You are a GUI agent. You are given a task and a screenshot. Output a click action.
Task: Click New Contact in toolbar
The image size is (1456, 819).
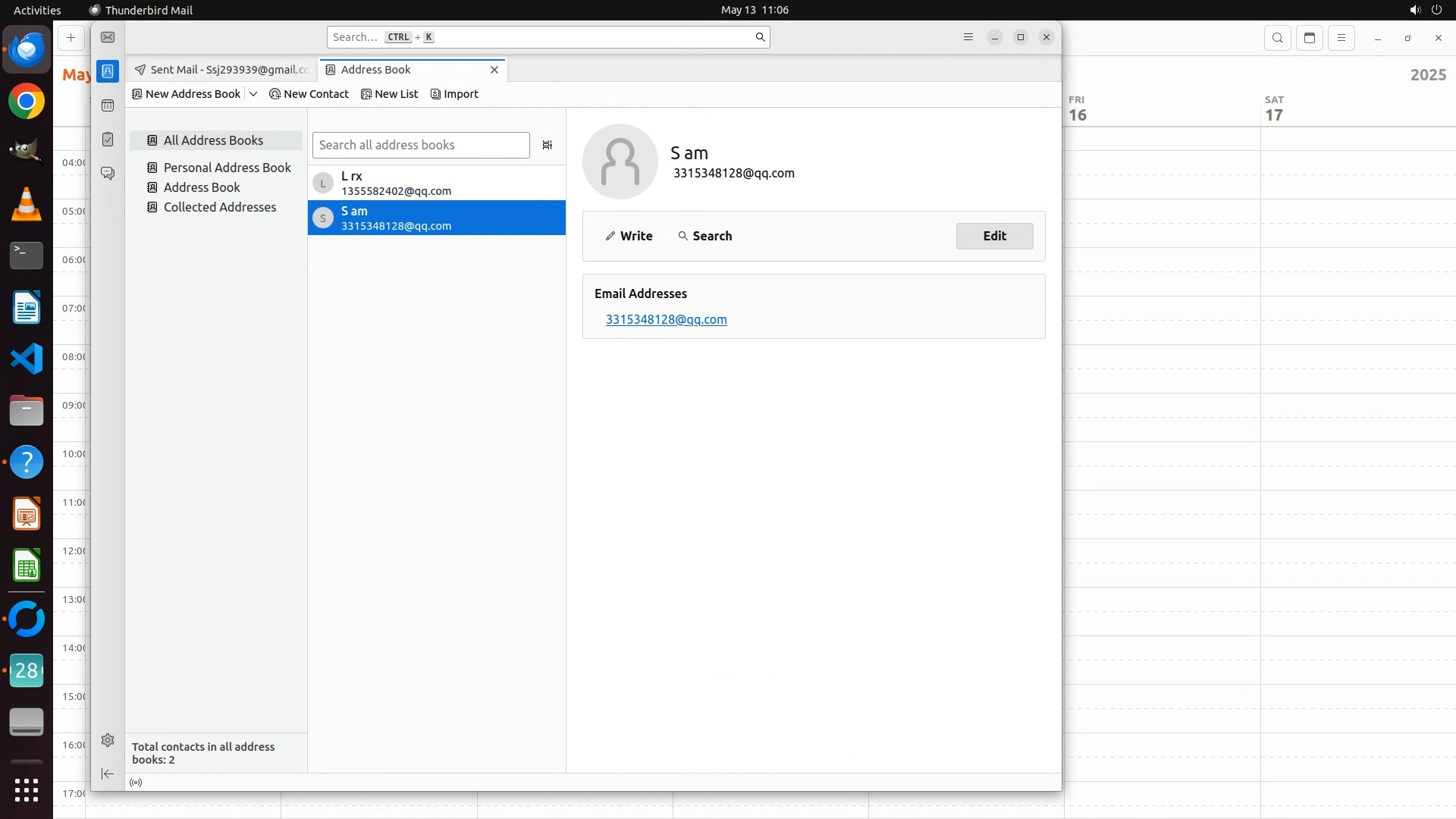tap(309, 94)
